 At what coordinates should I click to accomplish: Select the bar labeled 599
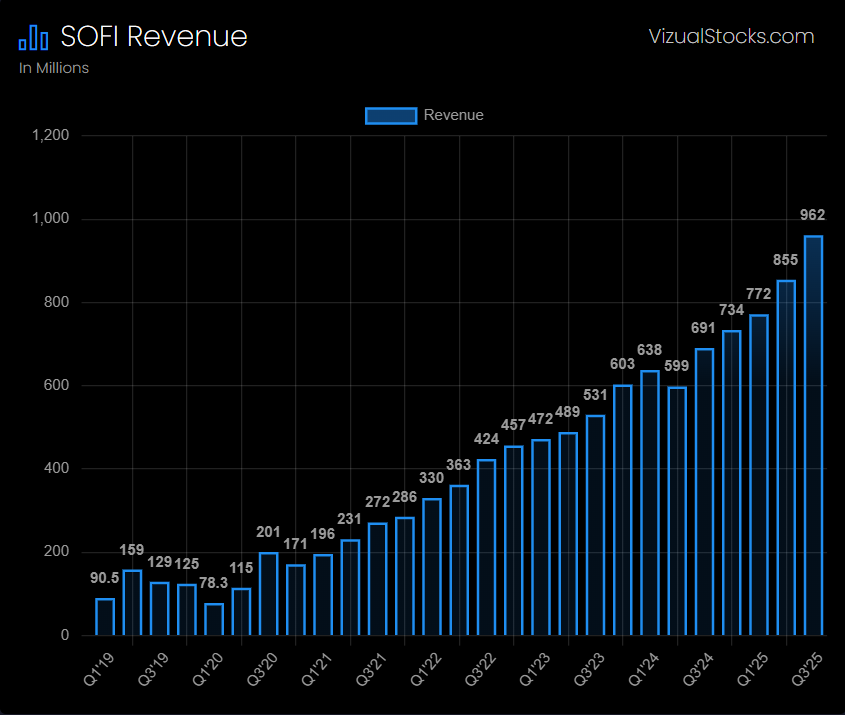pos(677,511)
